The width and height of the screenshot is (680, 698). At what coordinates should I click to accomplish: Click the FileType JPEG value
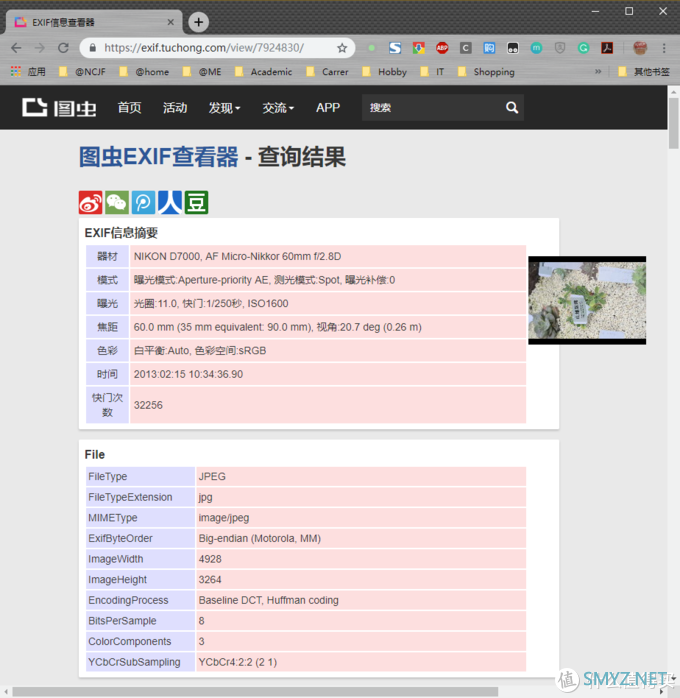[212, 477]
